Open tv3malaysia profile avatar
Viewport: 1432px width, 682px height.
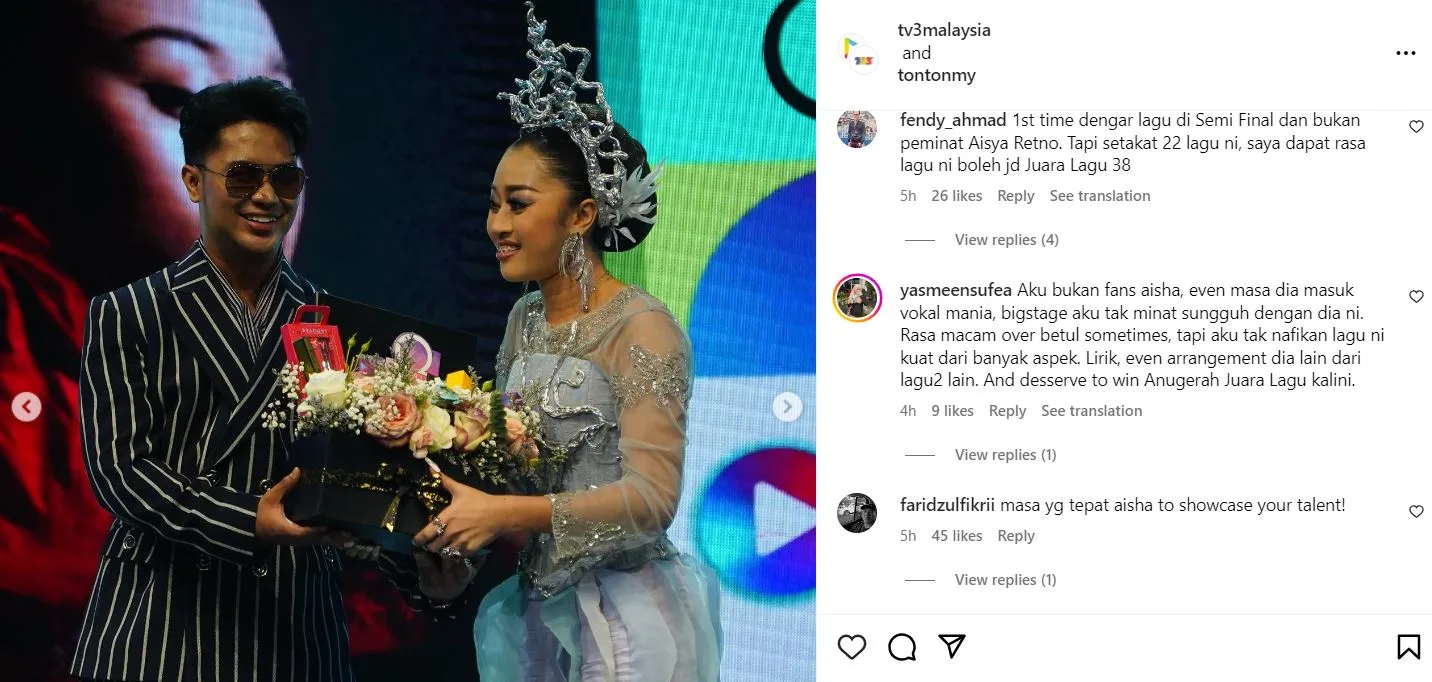pyautogui.click(x=857, y=53)
